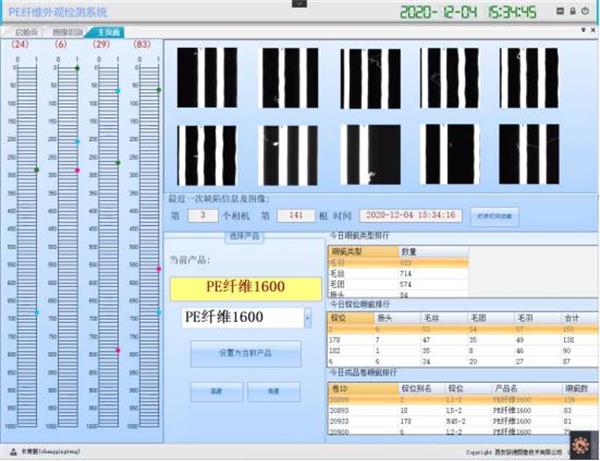
Task: Click the lock icon in the title bar
Action: (573, 11)
